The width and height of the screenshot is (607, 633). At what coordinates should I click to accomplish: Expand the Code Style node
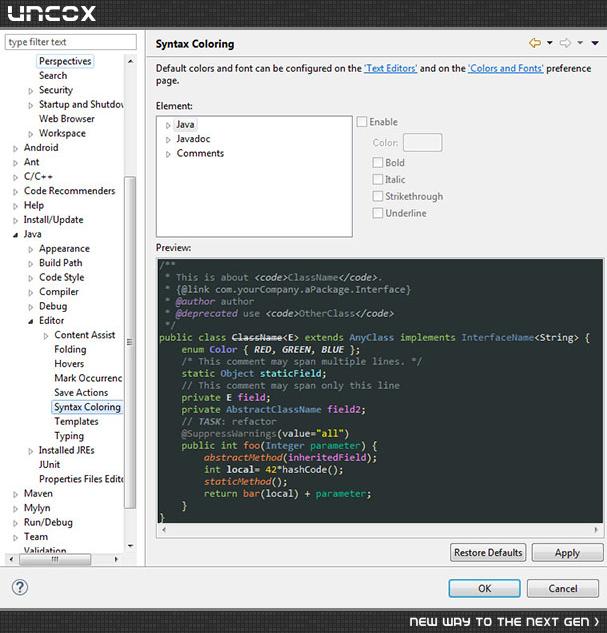tap(31, 278)
